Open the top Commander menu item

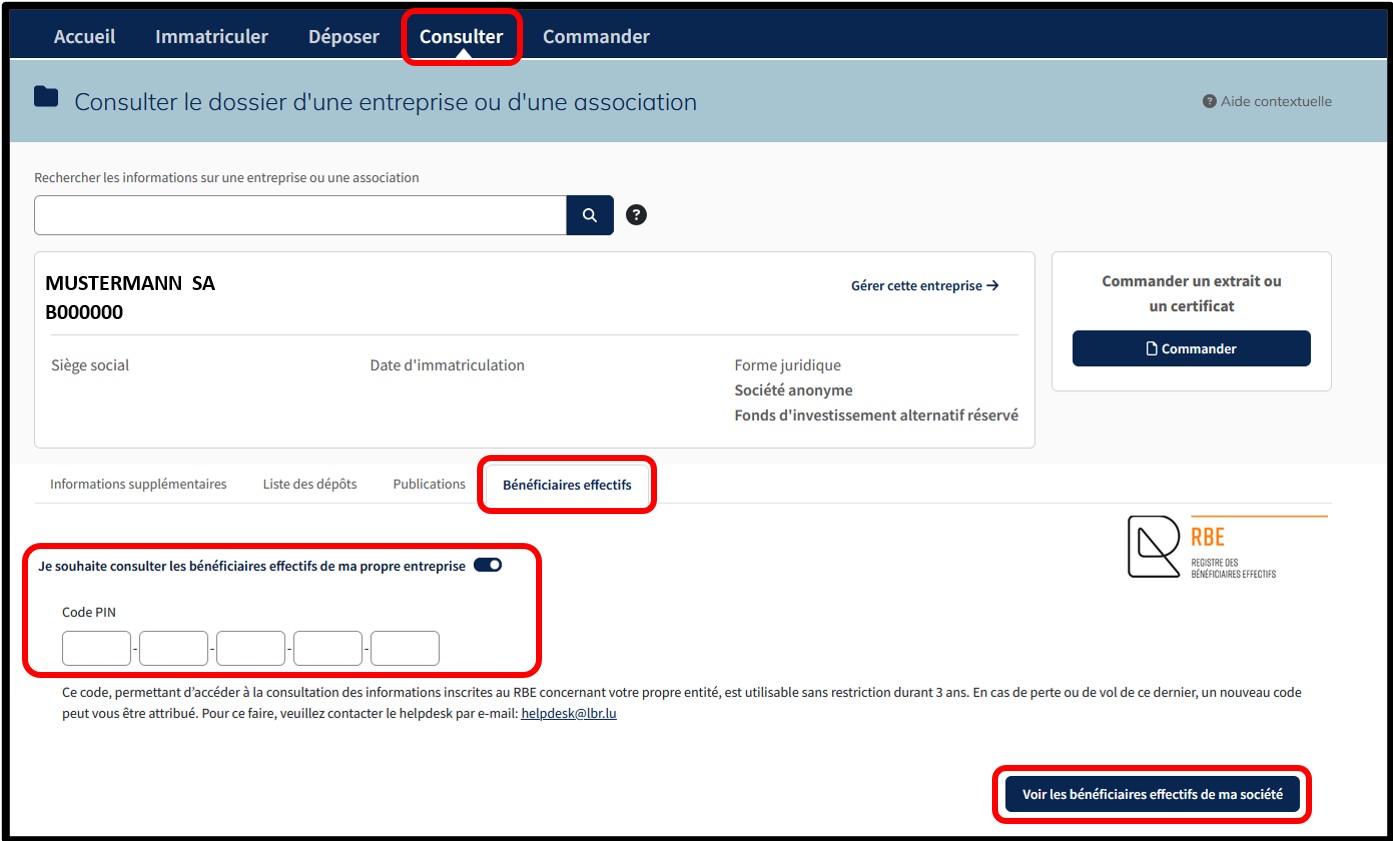pyautogui.click(x=596, y=37)
